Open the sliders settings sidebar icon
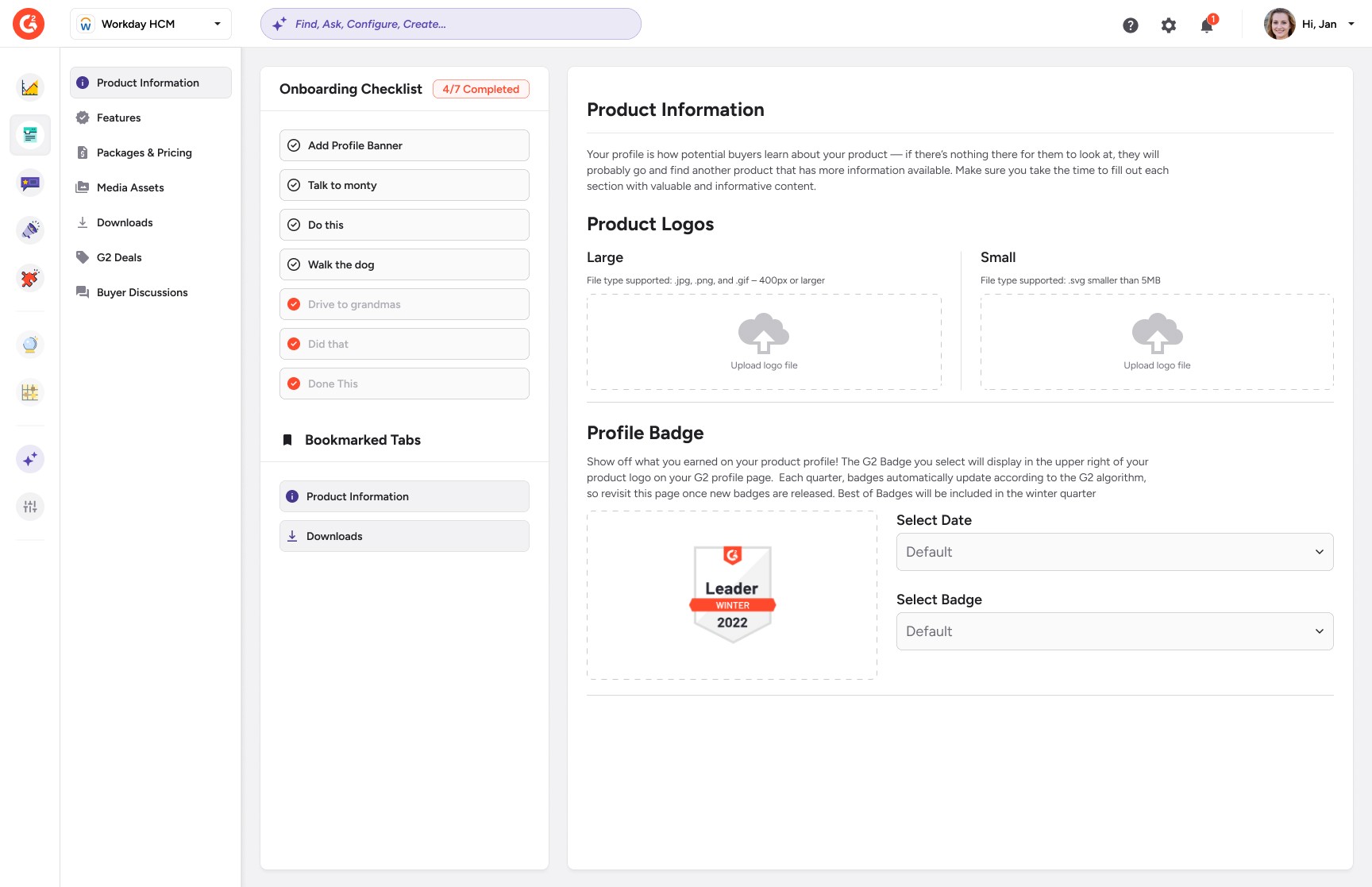This screenshot has height=887, width=1372. click(x=30, y=507)
